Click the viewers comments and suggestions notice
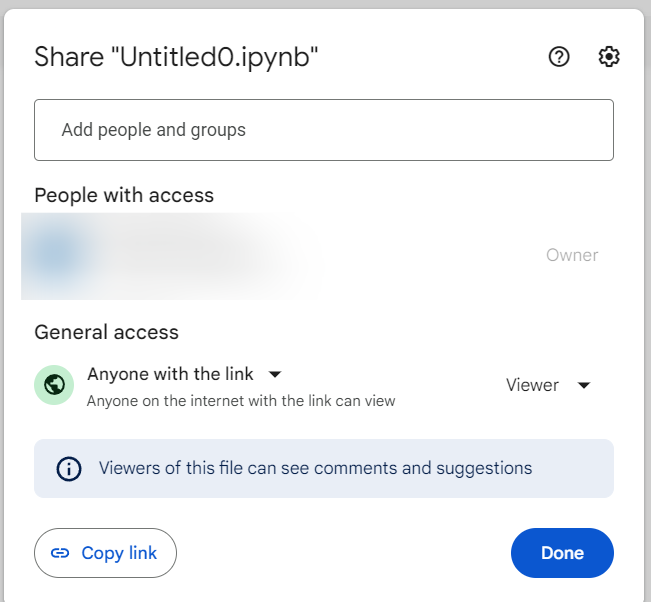 [315, 468]
